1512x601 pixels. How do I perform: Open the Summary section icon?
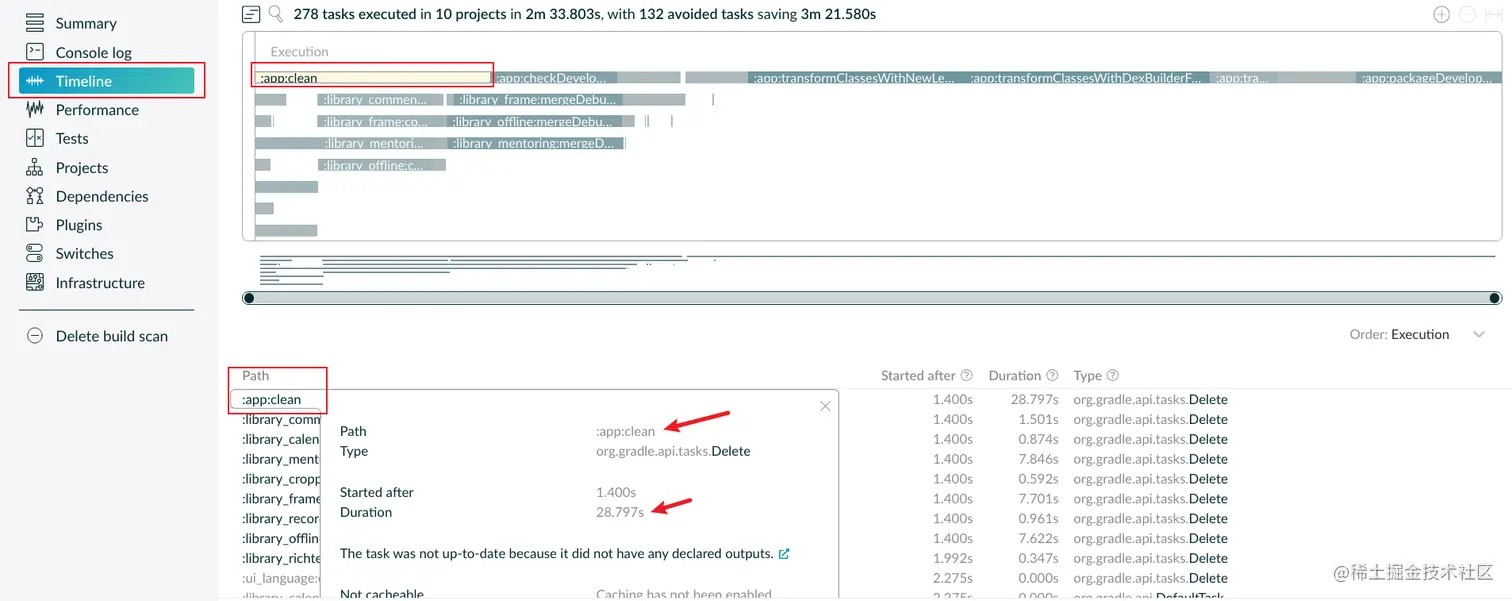(x=35, y=23)
